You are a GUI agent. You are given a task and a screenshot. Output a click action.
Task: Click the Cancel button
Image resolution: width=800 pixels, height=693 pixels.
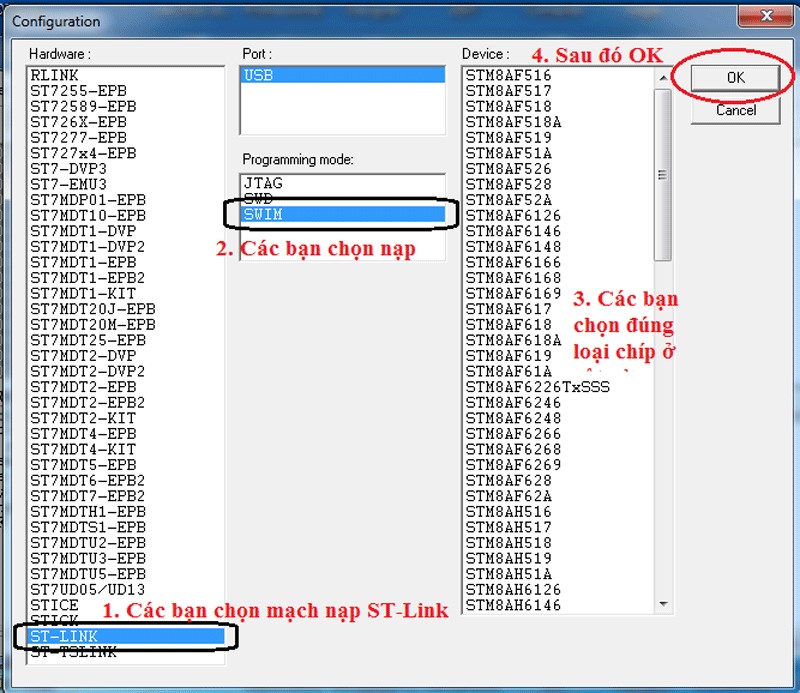735,110
